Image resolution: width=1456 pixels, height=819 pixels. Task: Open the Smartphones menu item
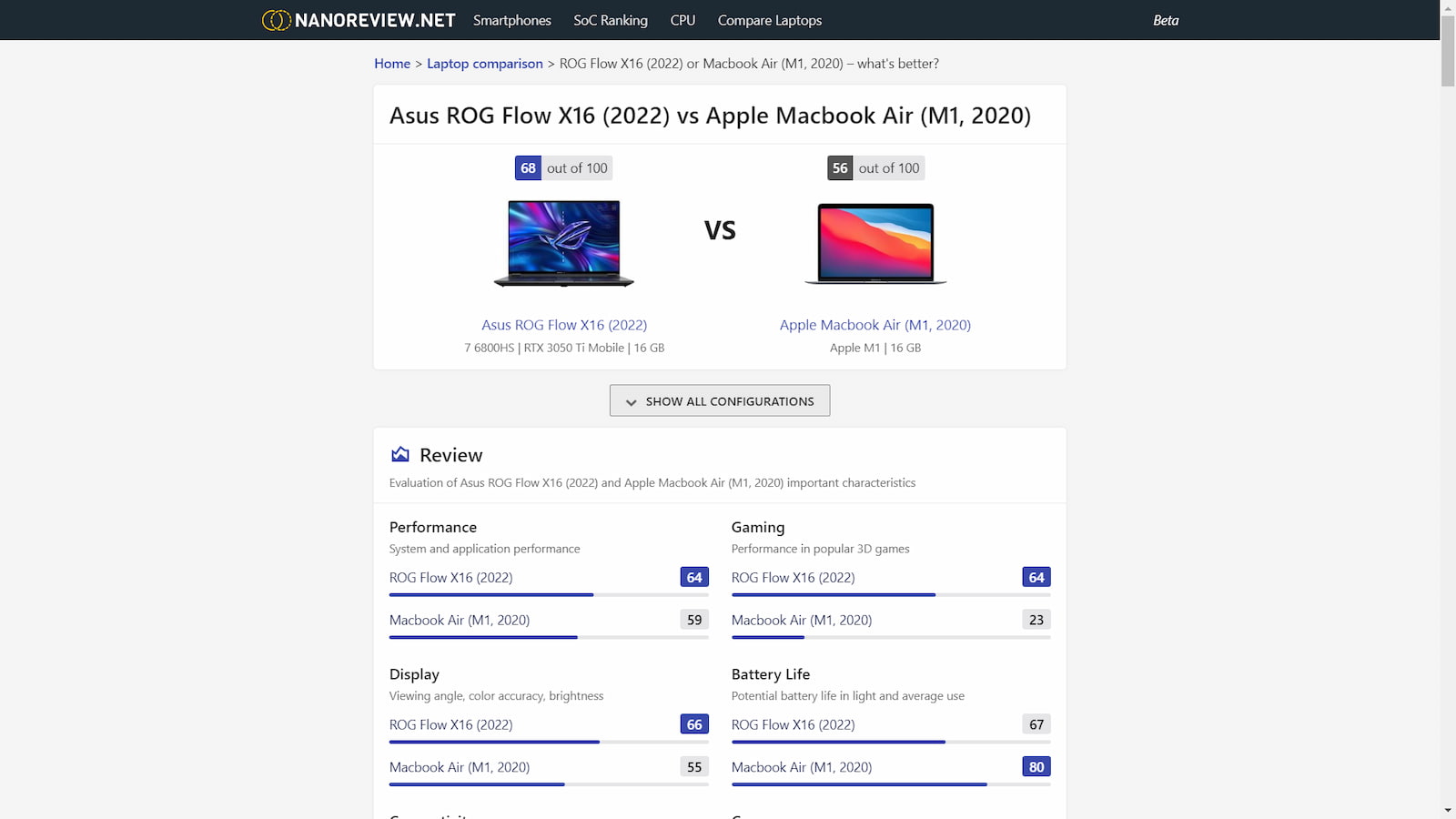[512, 20]
